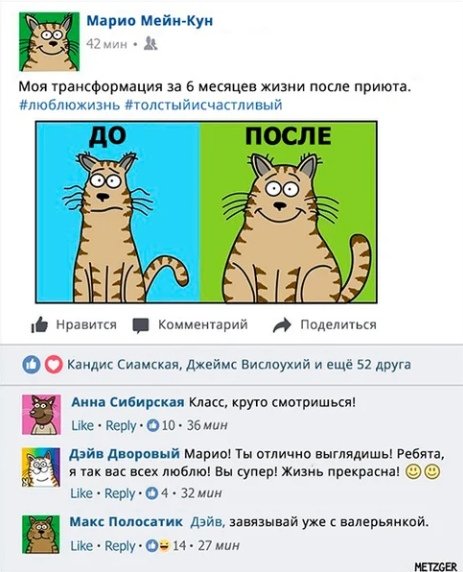Reply to Макс Полосатик's comment
This screenshot has width=463, height=572.
120,546
